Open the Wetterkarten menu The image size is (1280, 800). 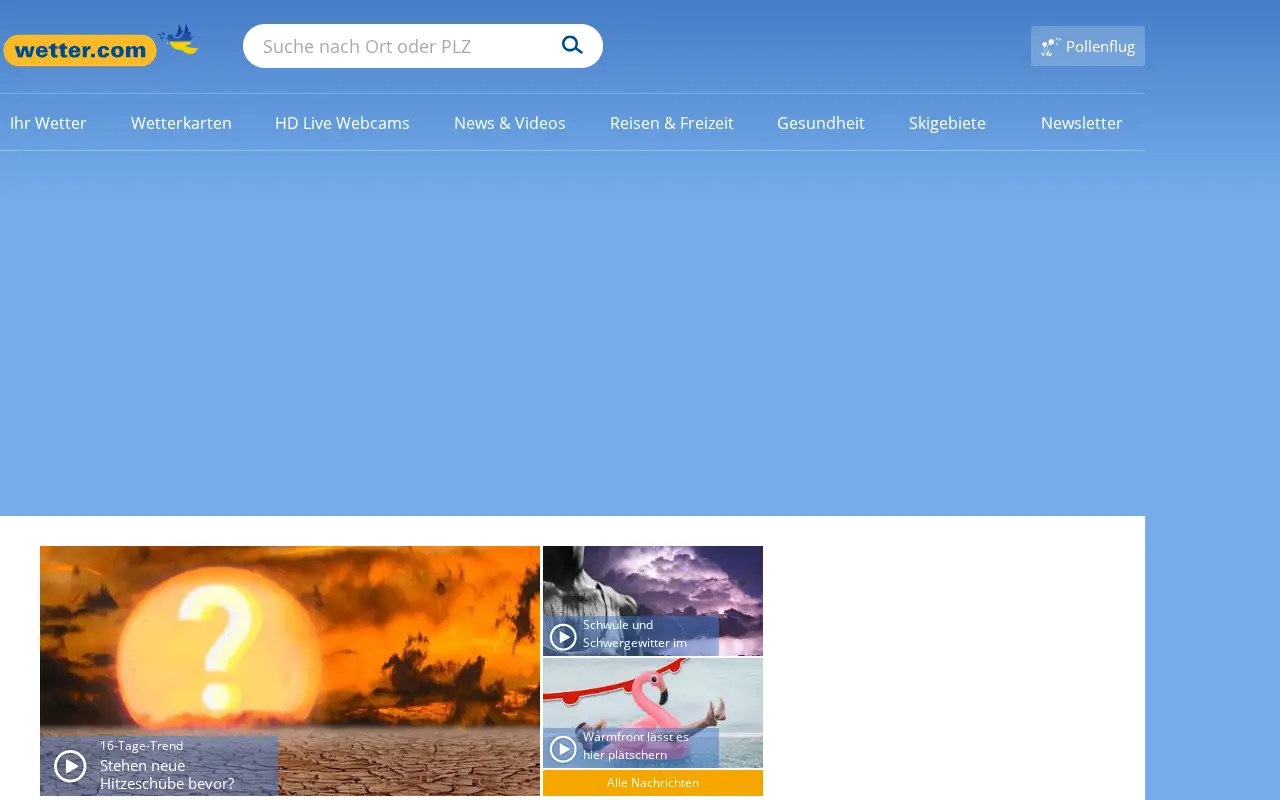pos(181,123)
